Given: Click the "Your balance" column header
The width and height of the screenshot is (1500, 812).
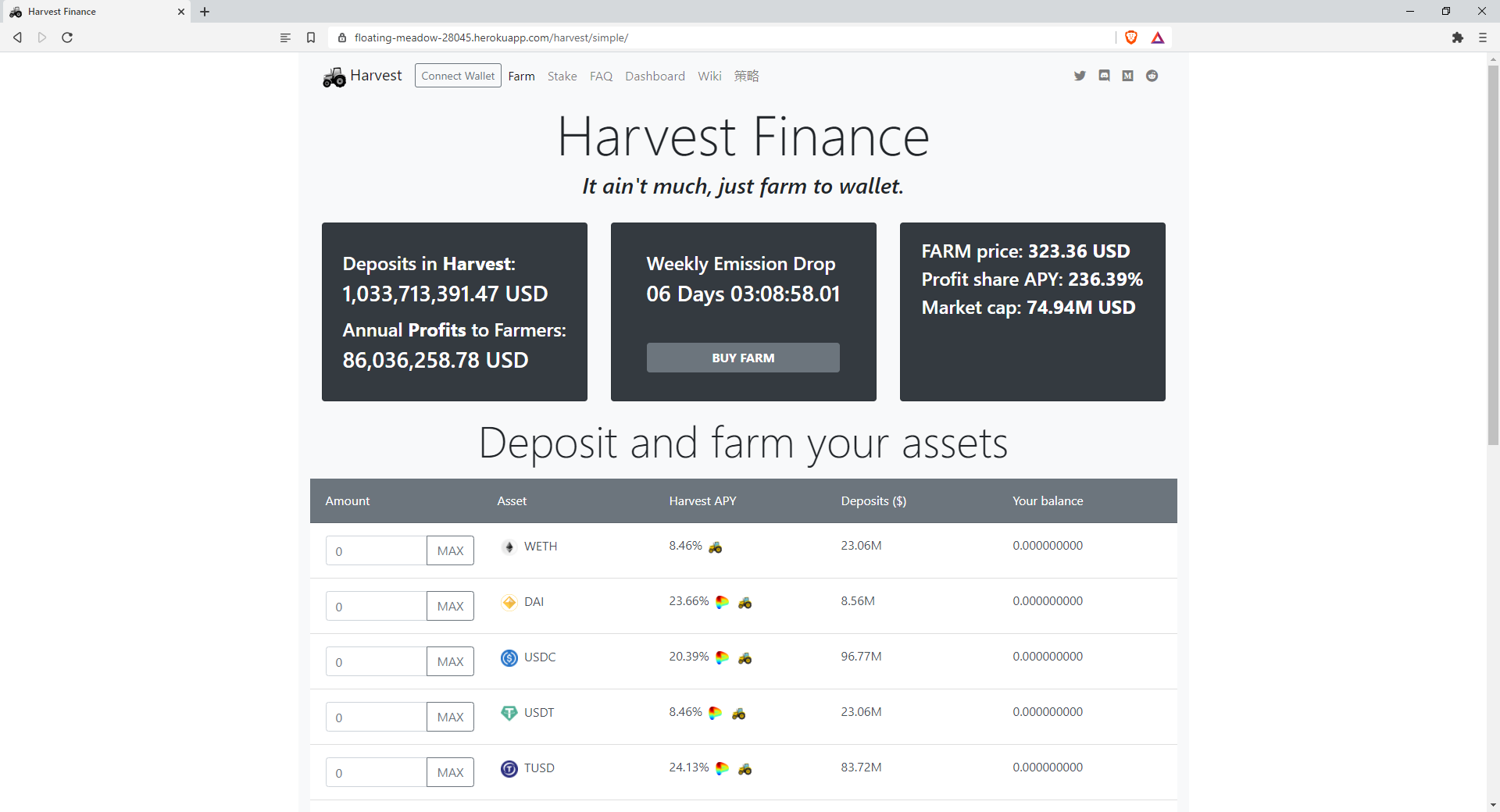Looking at the screenshot, I should pos(1048,501).
